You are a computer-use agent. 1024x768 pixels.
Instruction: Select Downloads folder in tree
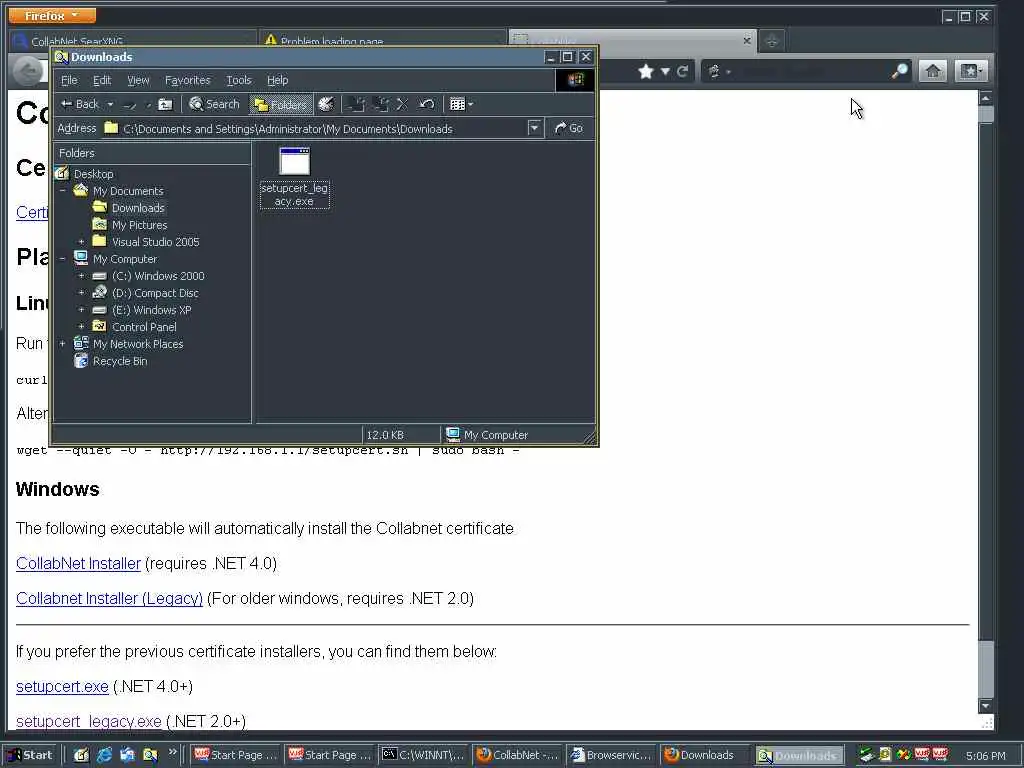[x=138, y=208]
